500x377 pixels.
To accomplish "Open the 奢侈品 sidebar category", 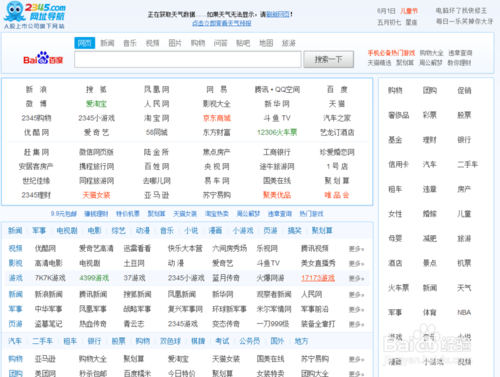I will coord(398,115).
